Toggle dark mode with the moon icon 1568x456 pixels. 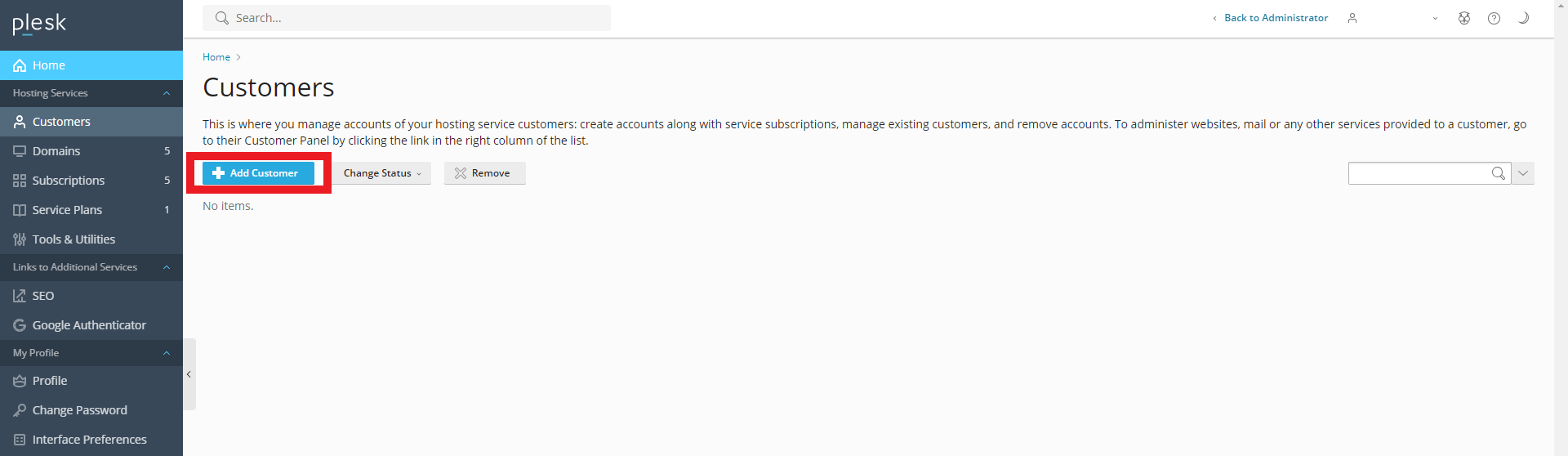pos(1523,18)
